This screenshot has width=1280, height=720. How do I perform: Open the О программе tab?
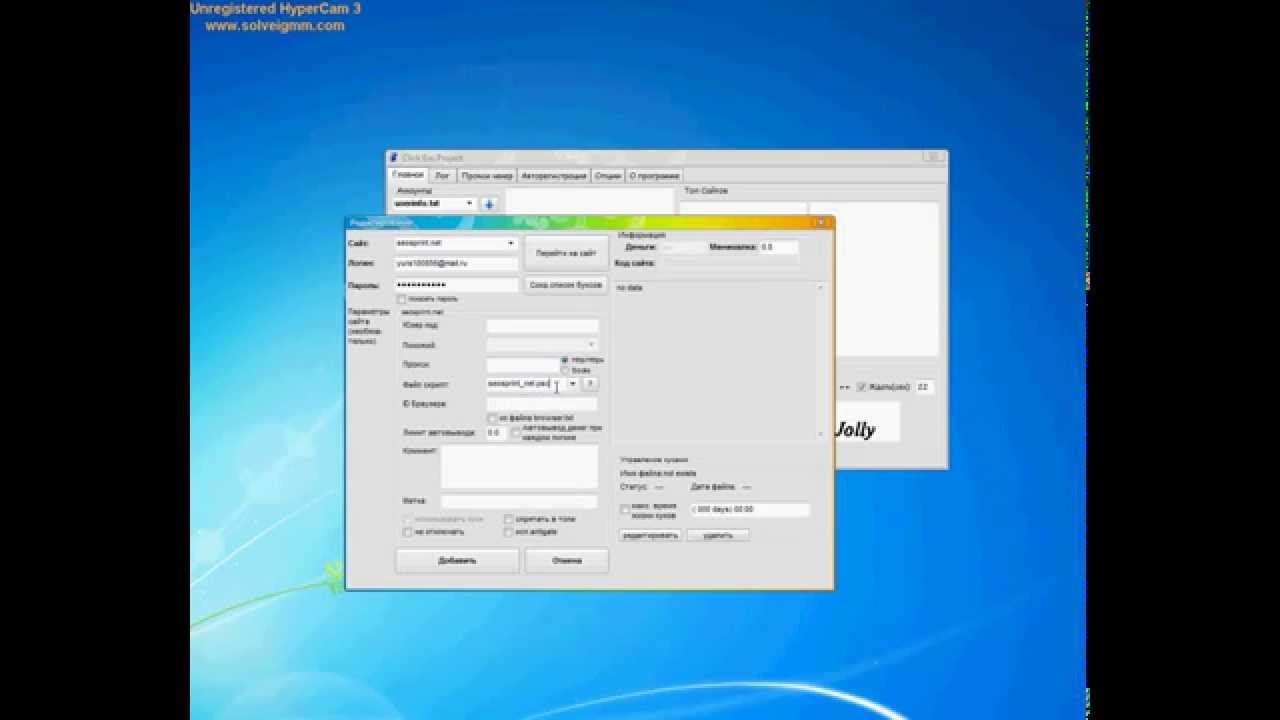point(654,176)
